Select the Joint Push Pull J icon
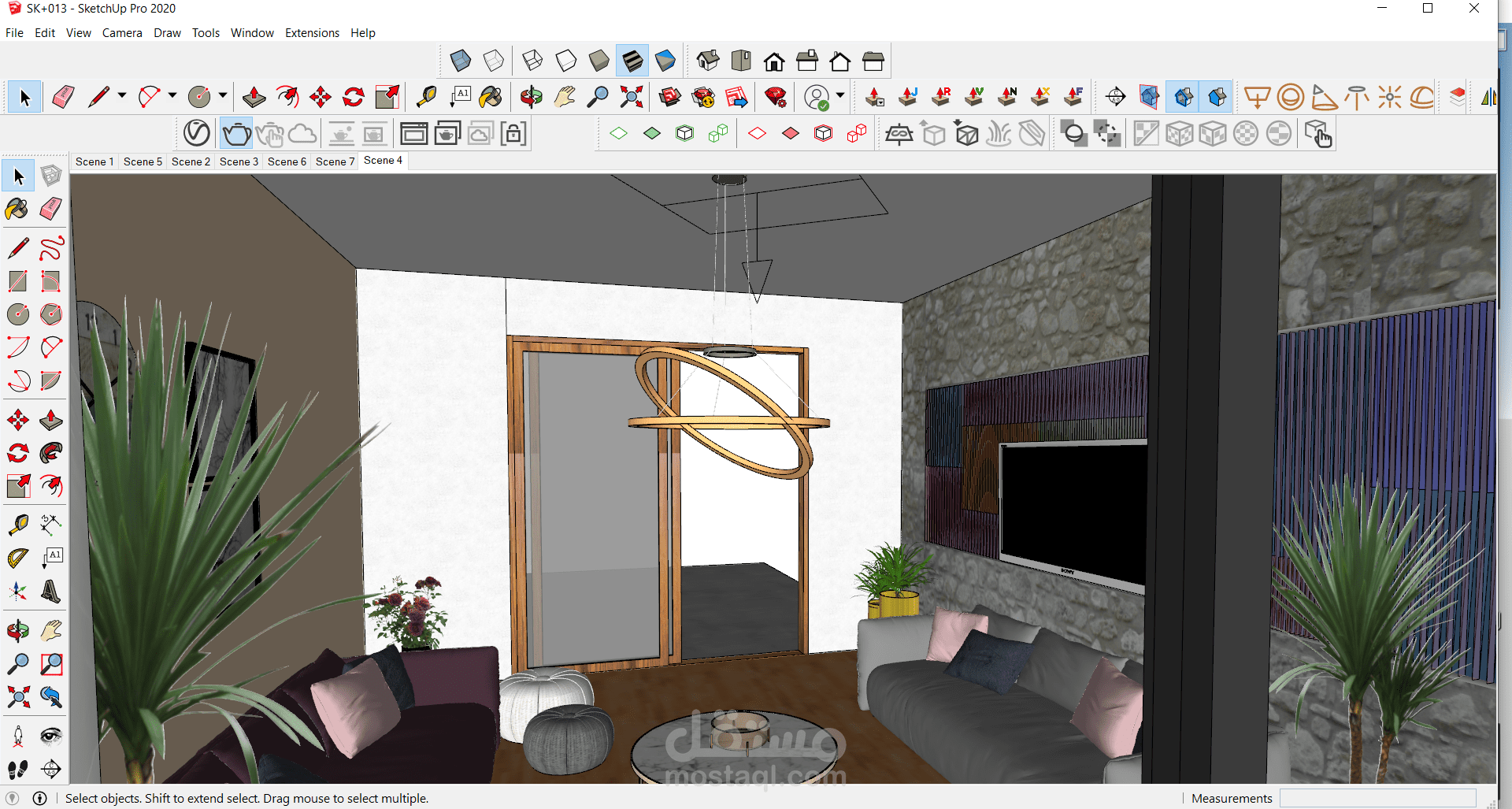Image resolution: width=1512 pixels, height=809 pixels. point(908,97)
